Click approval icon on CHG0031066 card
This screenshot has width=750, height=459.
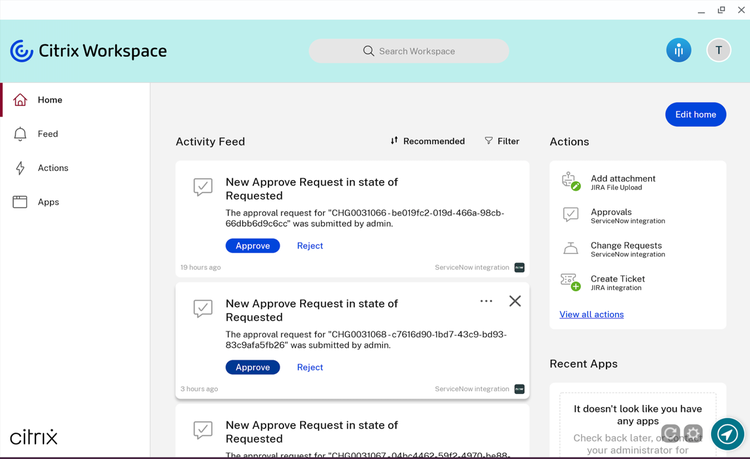pos(203,187)
